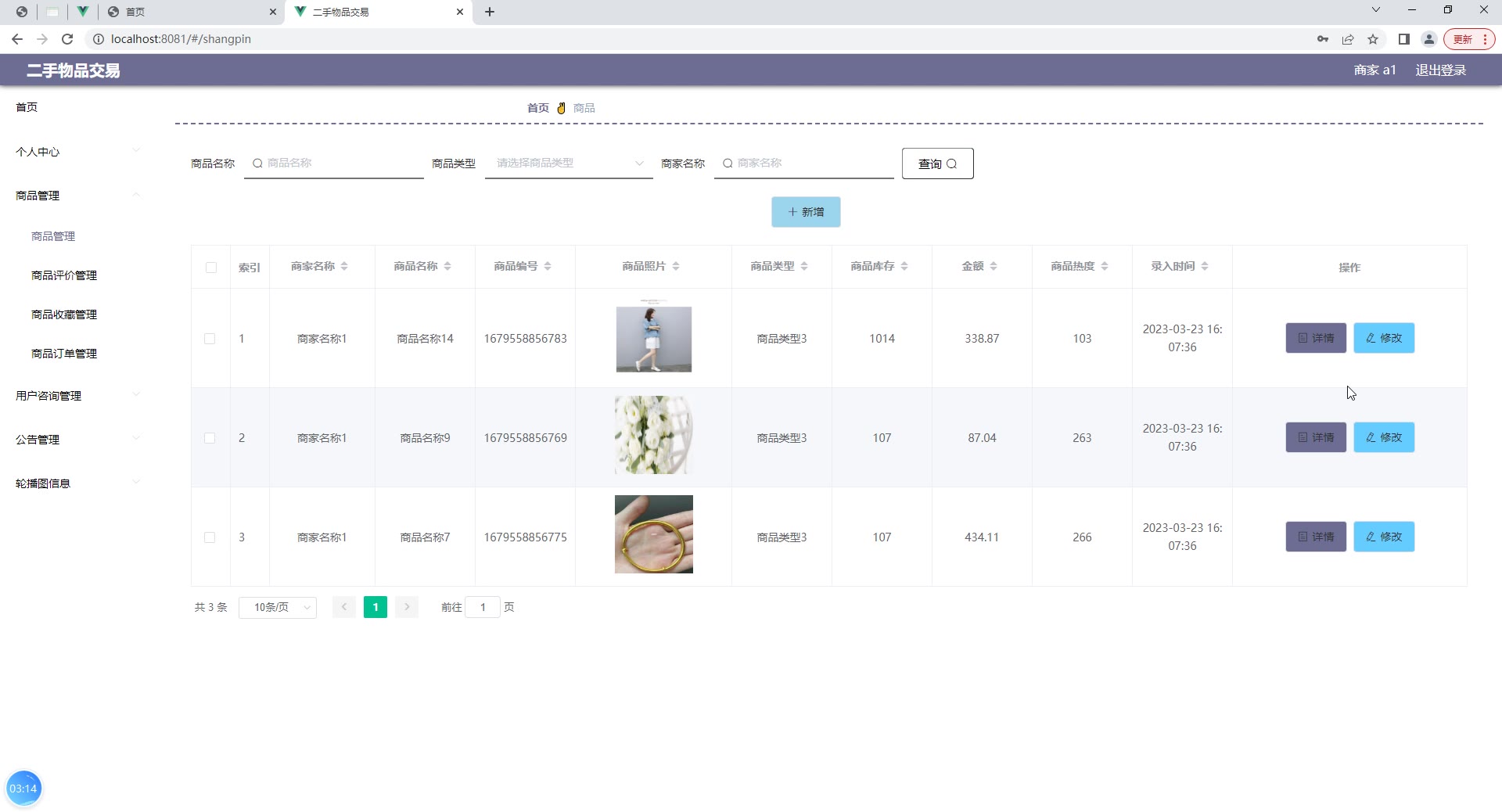The height and width of the screenshot is (812, 1502).
Task: Click sort arrows on 商品库存 column
Action: [904, 267]
